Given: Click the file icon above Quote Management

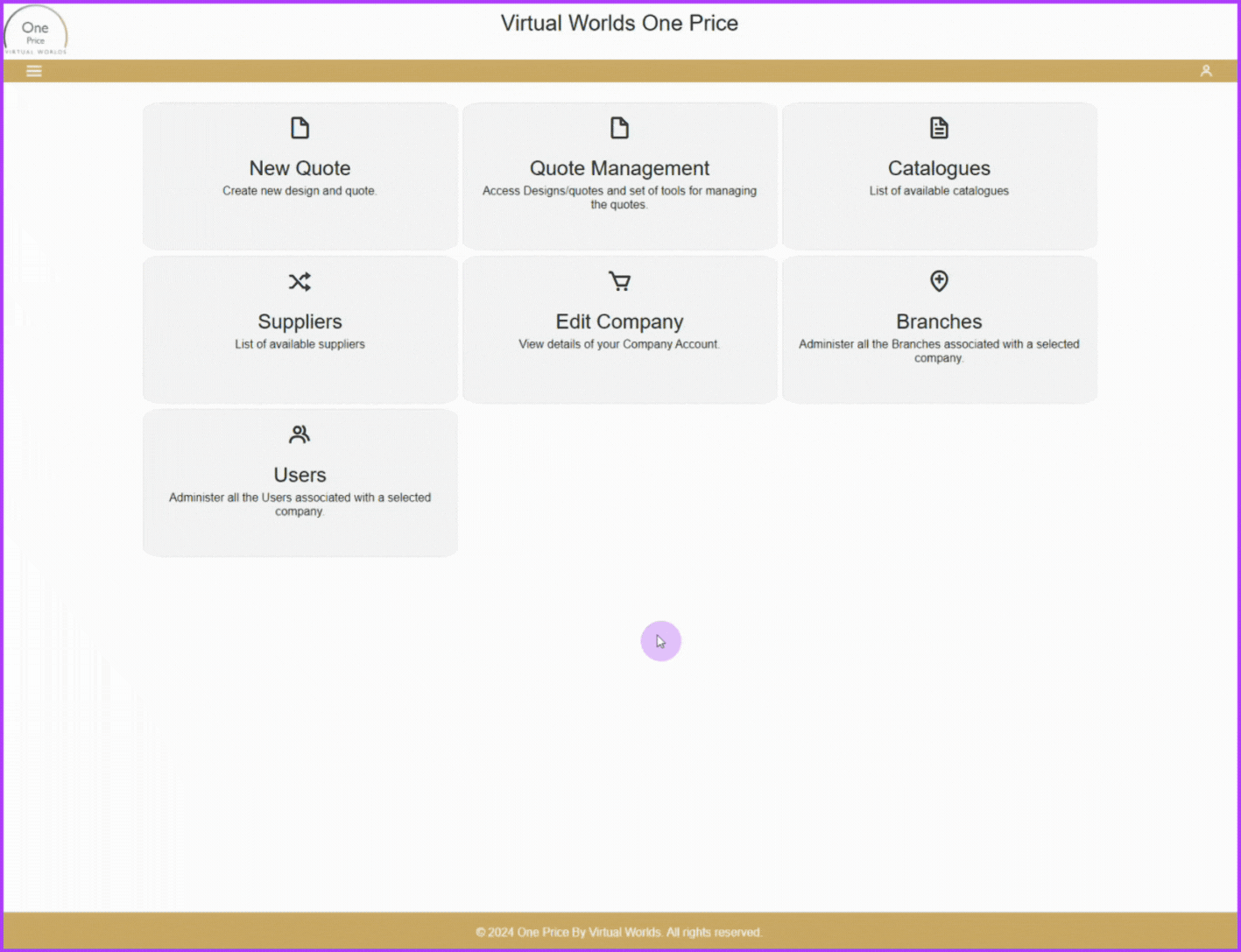Looking at the screenshot, I should [619, 129].
